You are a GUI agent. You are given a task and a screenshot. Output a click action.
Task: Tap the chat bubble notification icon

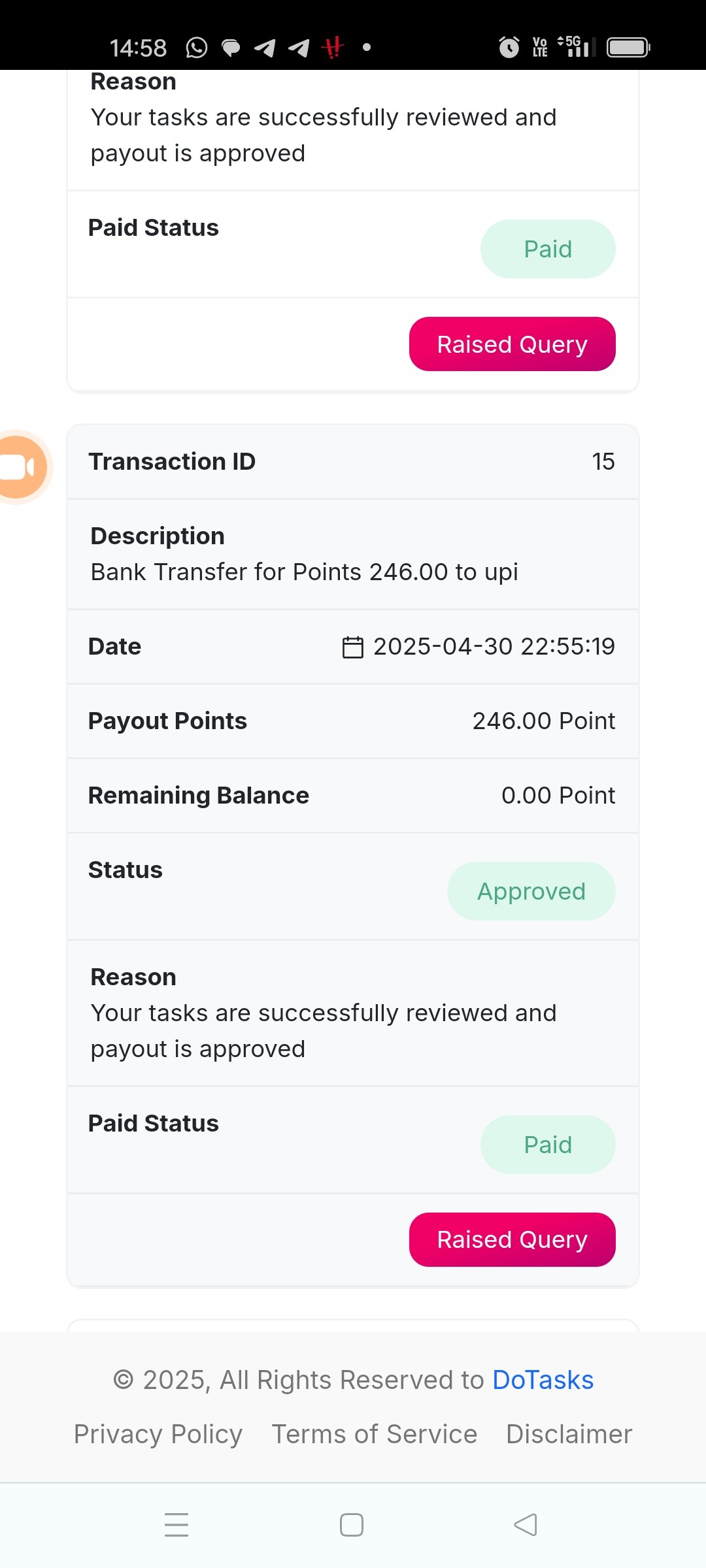pos(231,48)
